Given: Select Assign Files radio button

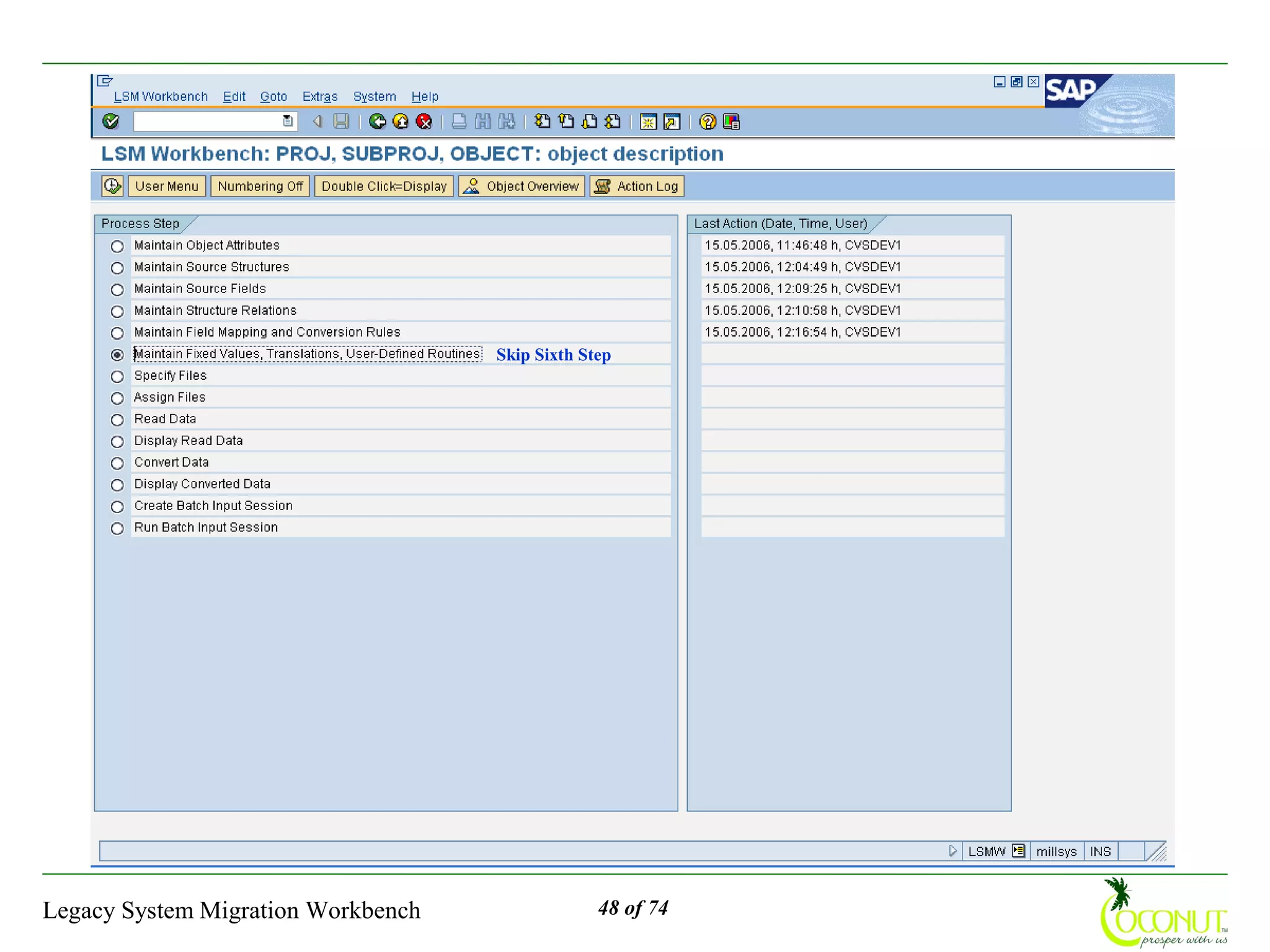Looking at the screenshot, I should [117, 398].
